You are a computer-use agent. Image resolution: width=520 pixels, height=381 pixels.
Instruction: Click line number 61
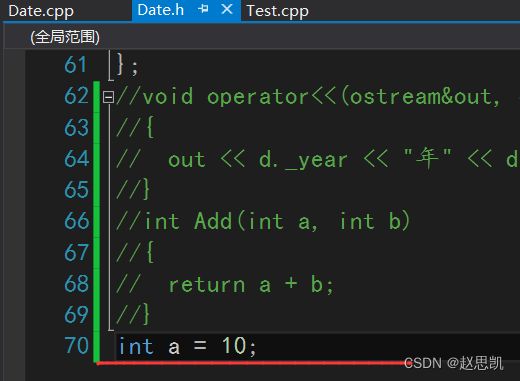tap(75, 65)
